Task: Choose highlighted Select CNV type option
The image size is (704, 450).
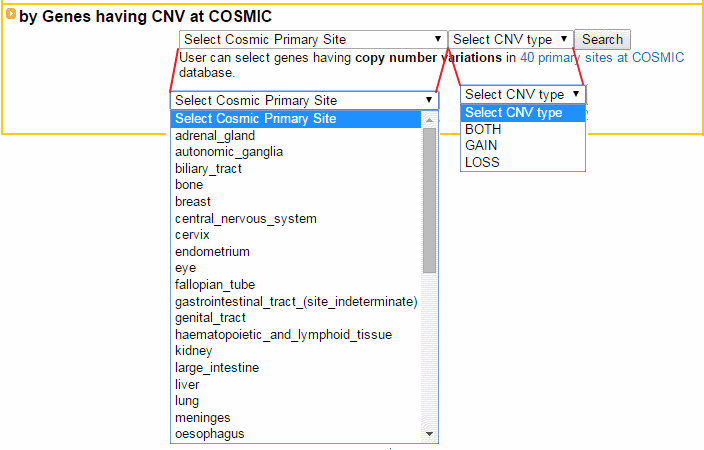Action: [x=523, y=113]
